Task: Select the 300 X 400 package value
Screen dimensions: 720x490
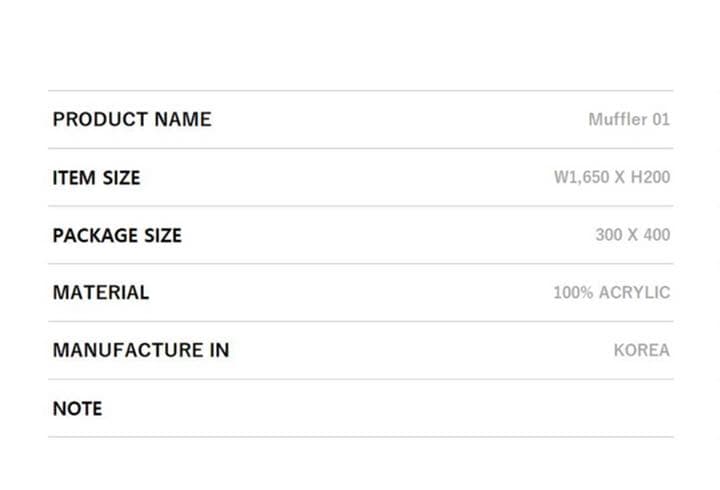Action: 632,236
